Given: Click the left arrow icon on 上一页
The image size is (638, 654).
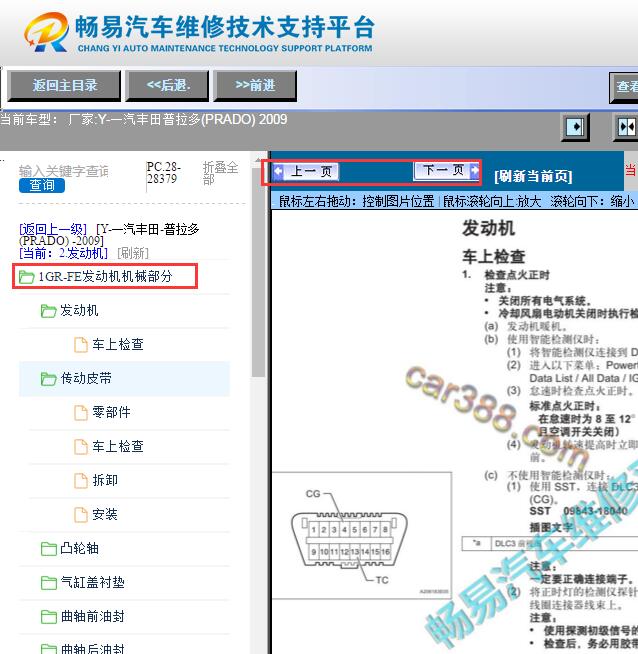Looking at the screenshot, I should tap(278, 171).
